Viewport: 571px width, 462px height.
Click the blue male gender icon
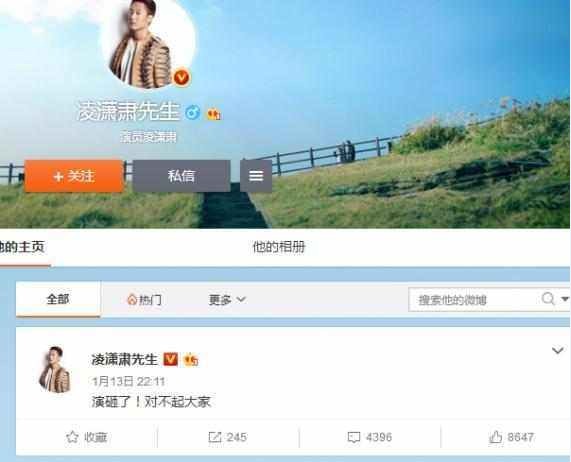[x=193, y=112]
